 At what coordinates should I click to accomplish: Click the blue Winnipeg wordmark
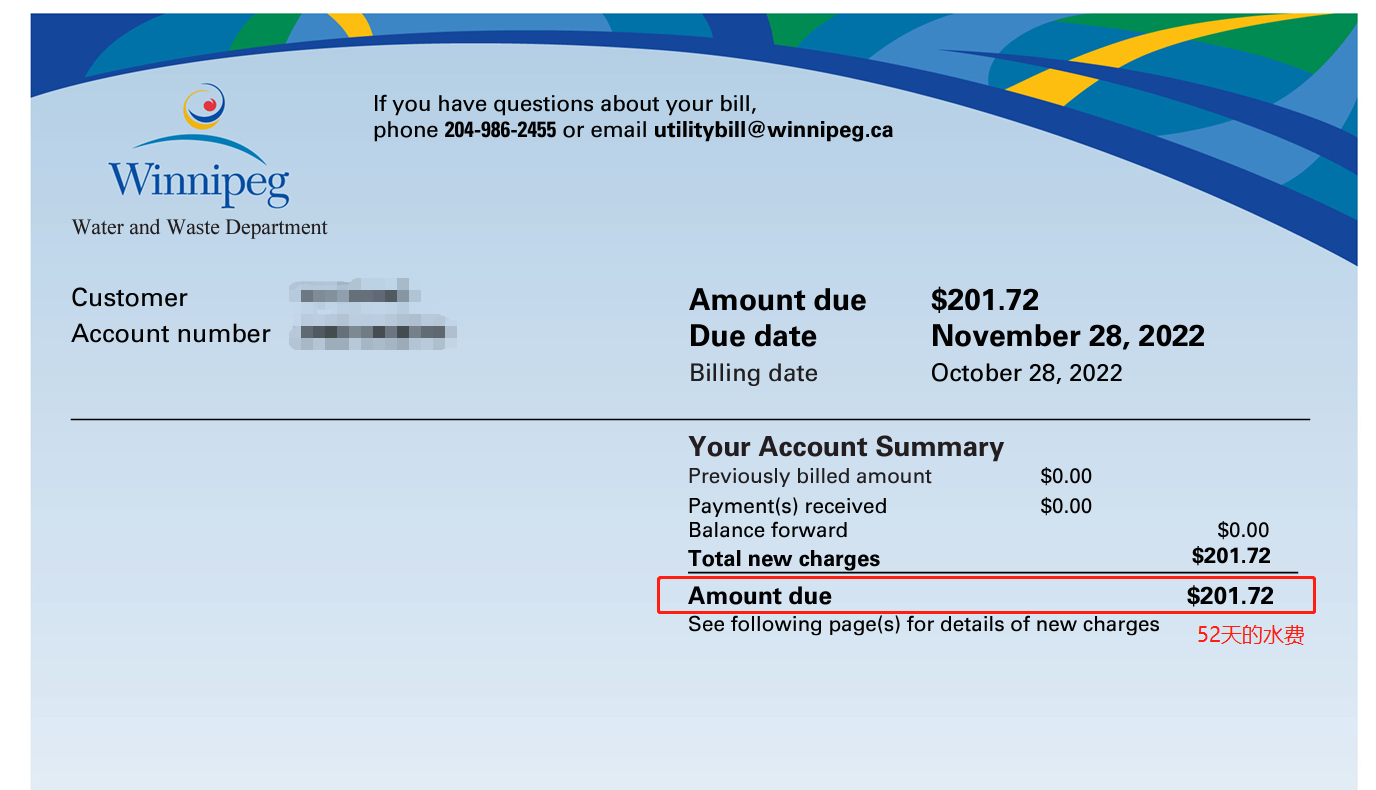coord(199,180)
